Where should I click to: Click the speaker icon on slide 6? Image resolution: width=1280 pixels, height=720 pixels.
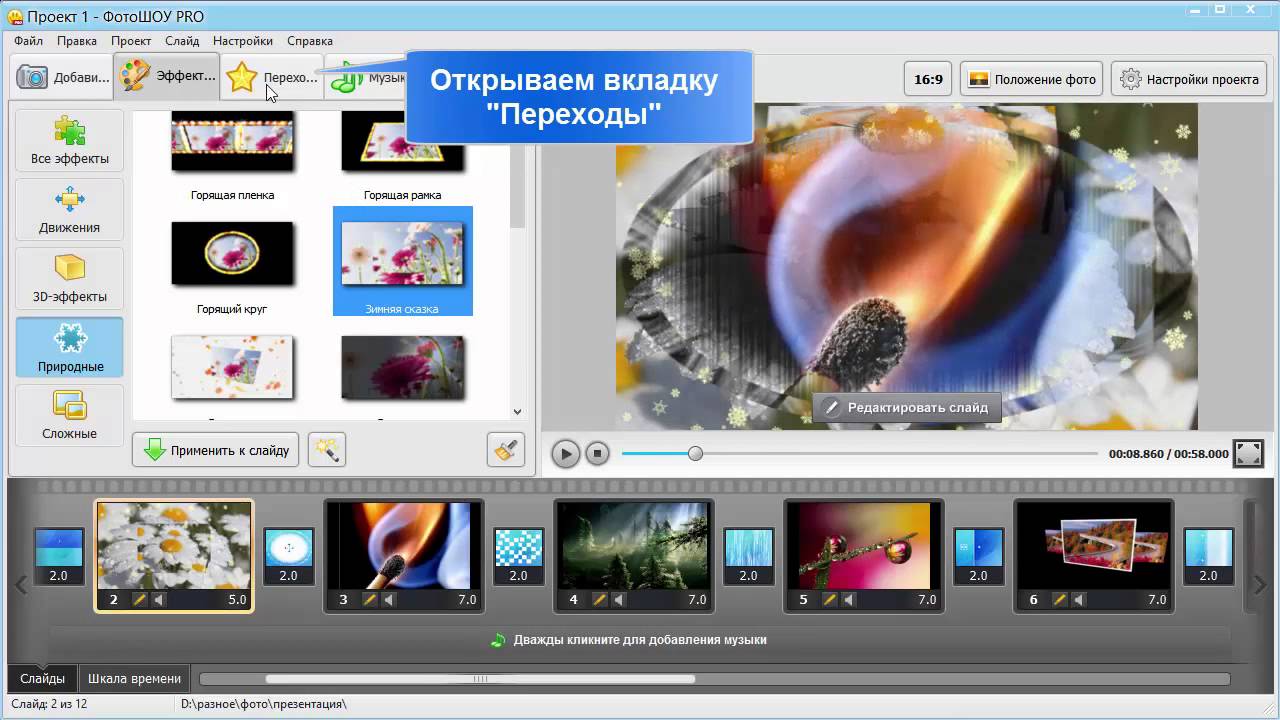(x=1078, y=600)
